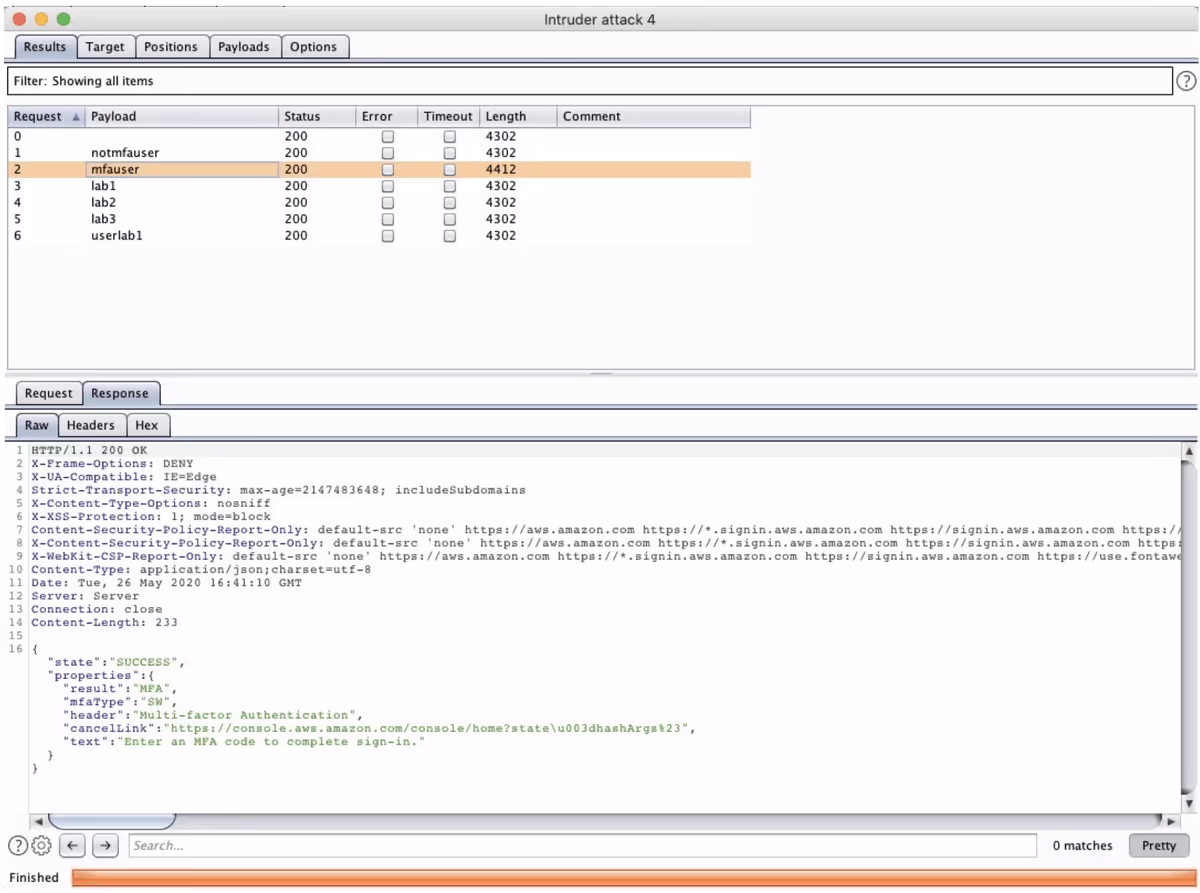1200x893 pixels.
Task: Toggle Error checkbox for the userlab1 row
Action: click(x=388, y=236)
